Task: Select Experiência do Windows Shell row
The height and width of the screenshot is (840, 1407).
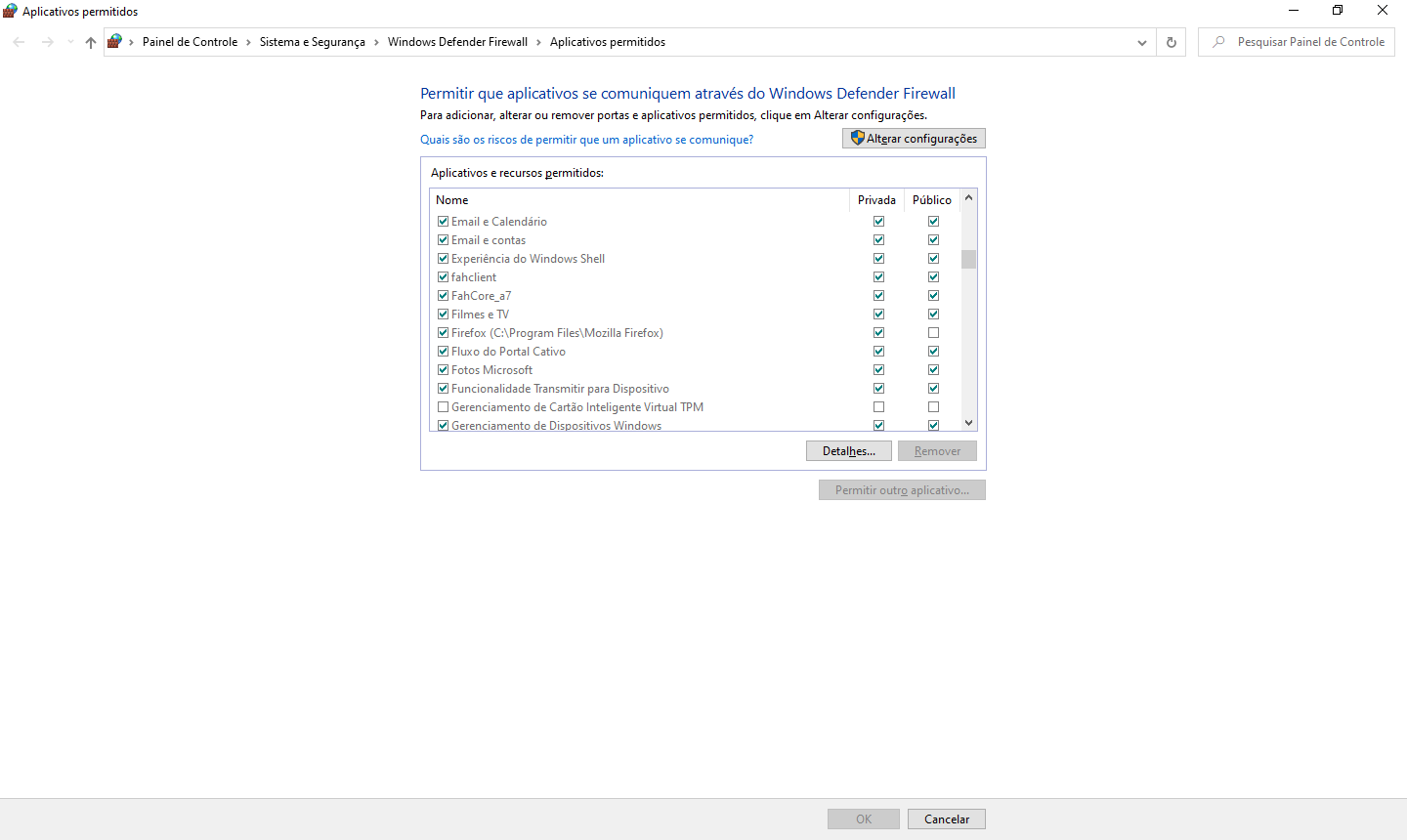Action: coord(695,259)
